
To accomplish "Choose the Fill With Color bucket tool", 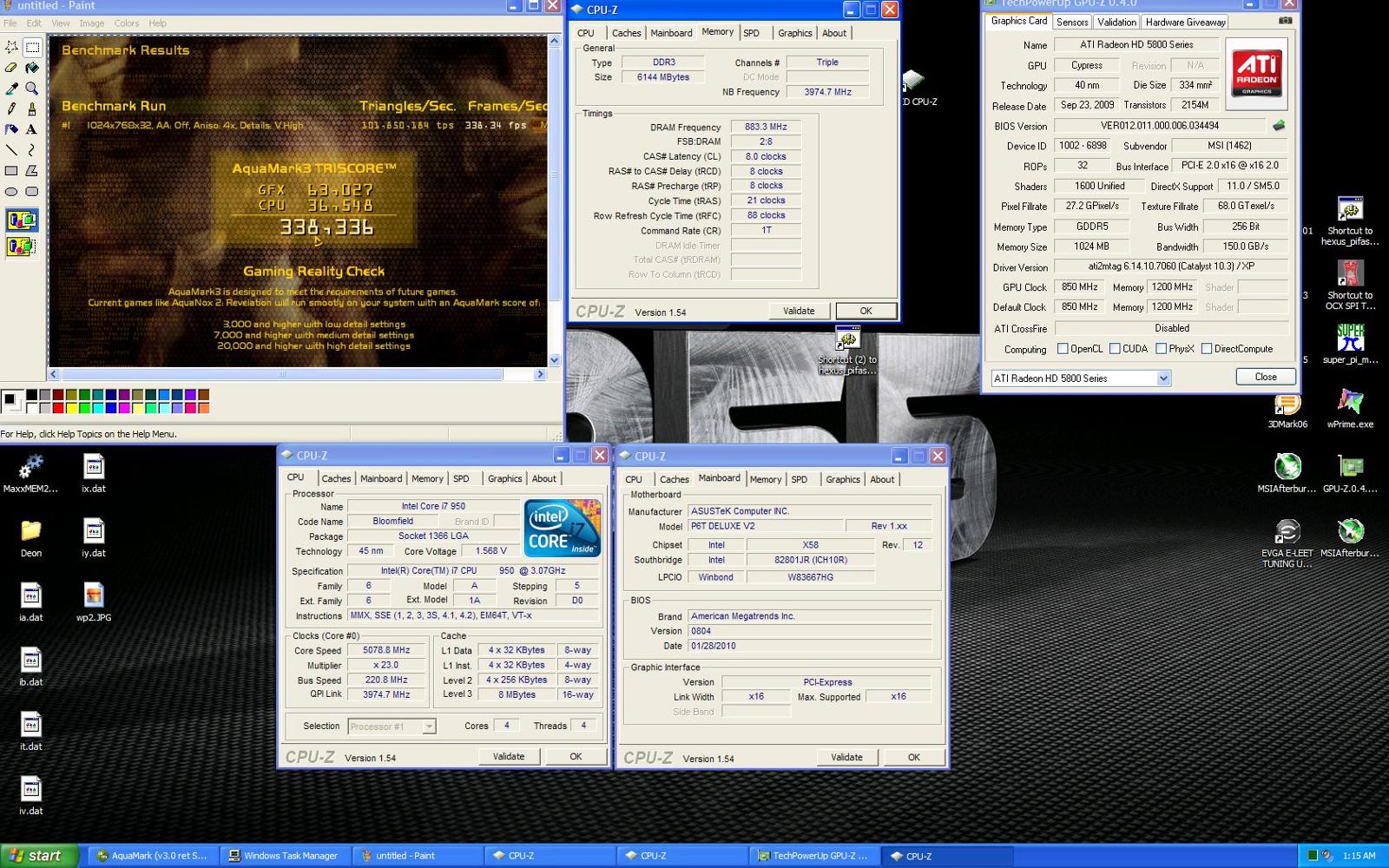I will (x=32, y=68).
